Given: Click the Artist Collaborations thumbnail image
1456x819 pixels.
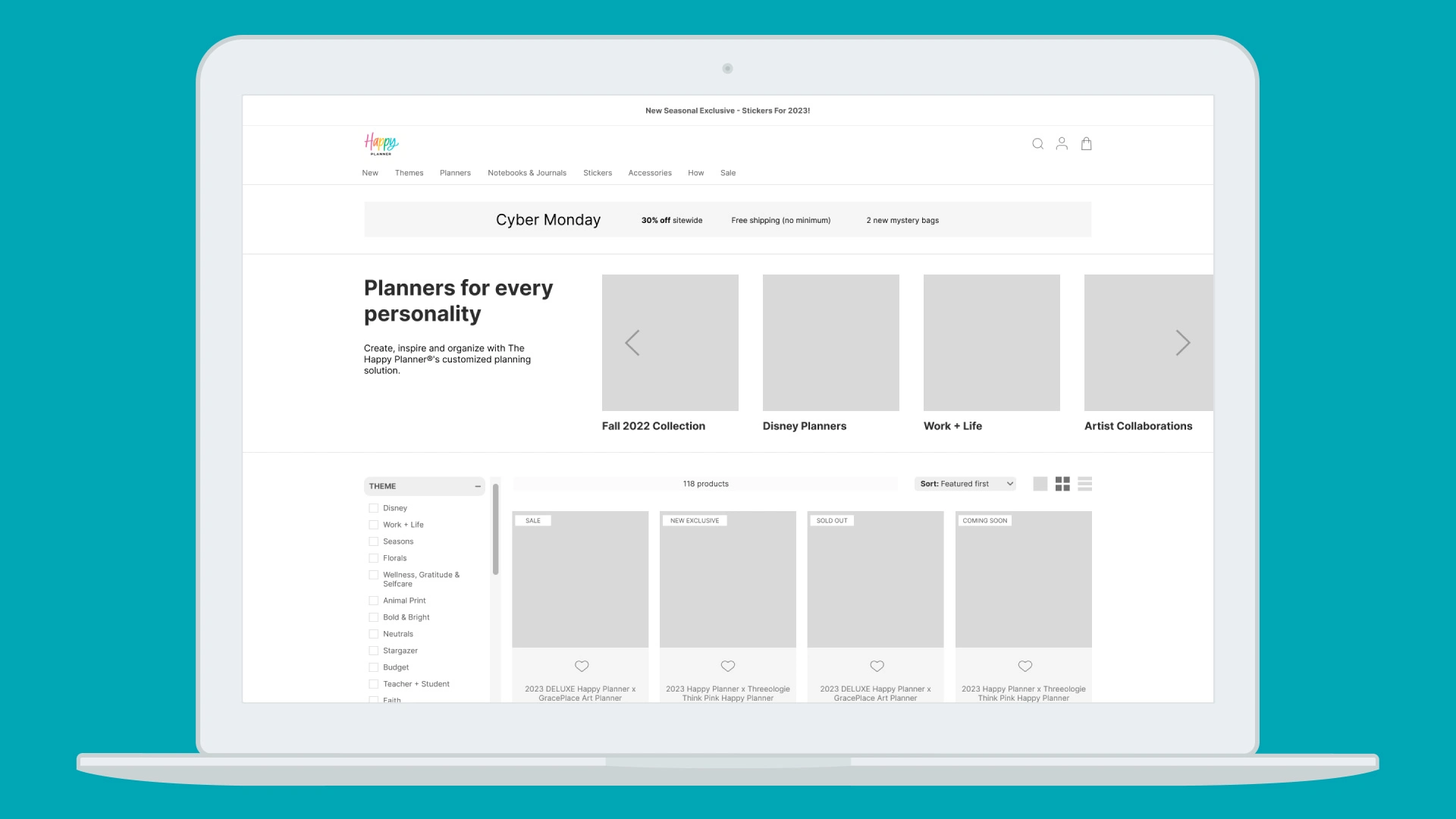Looking at the screenshot, I should point(1149,343).
